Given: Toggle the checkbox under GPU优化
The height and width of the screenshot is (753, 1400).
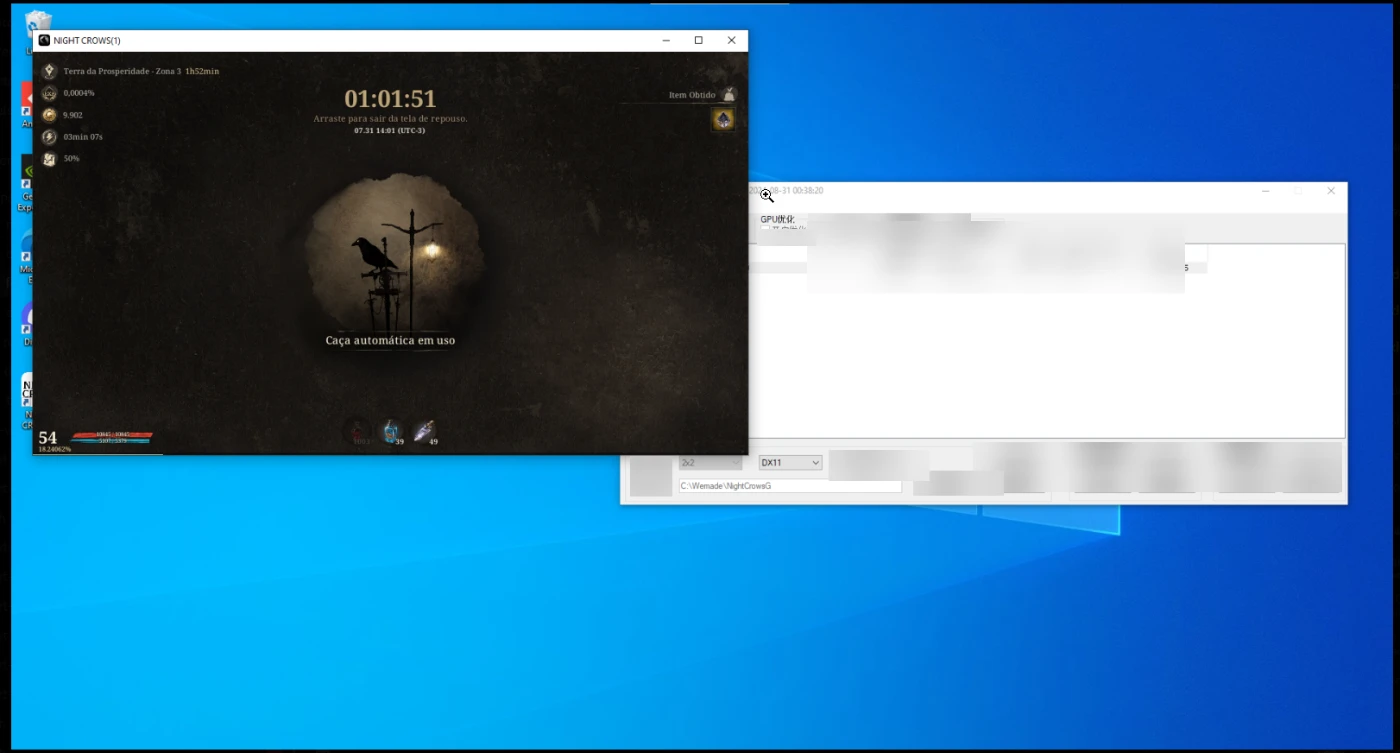Looking at the screenshot, I should click(x=766, y=229).
